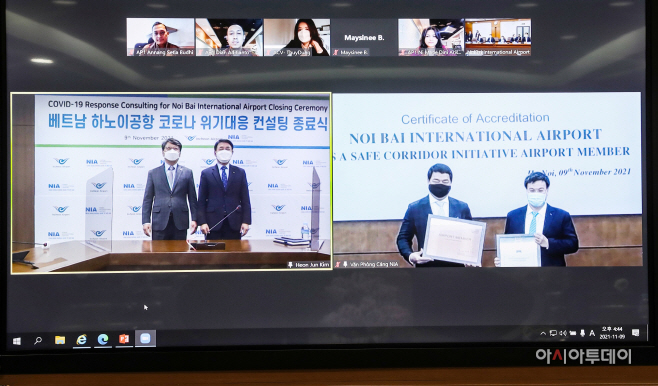The width and height of the screenshot is (658, 386).
Task: Click the Văn Phòng Cảng NIA video
Action: tap(487, 180)
